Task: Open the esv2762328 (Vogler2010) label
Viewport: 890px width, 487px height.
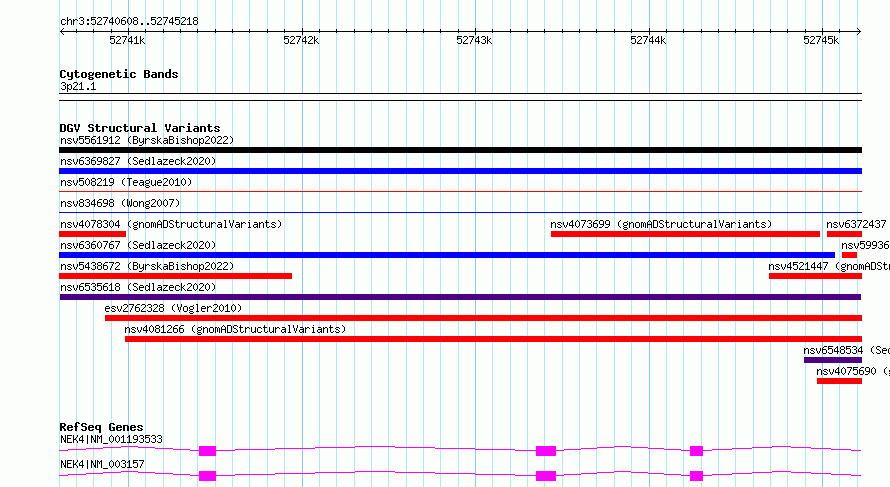Action: click(173, 308)
